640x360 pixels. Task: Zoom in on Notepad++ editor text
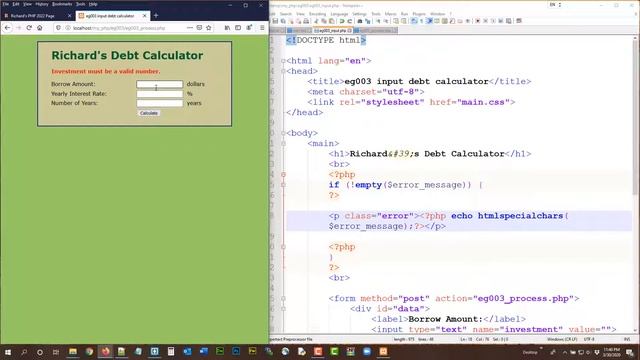tap(378, 21)
